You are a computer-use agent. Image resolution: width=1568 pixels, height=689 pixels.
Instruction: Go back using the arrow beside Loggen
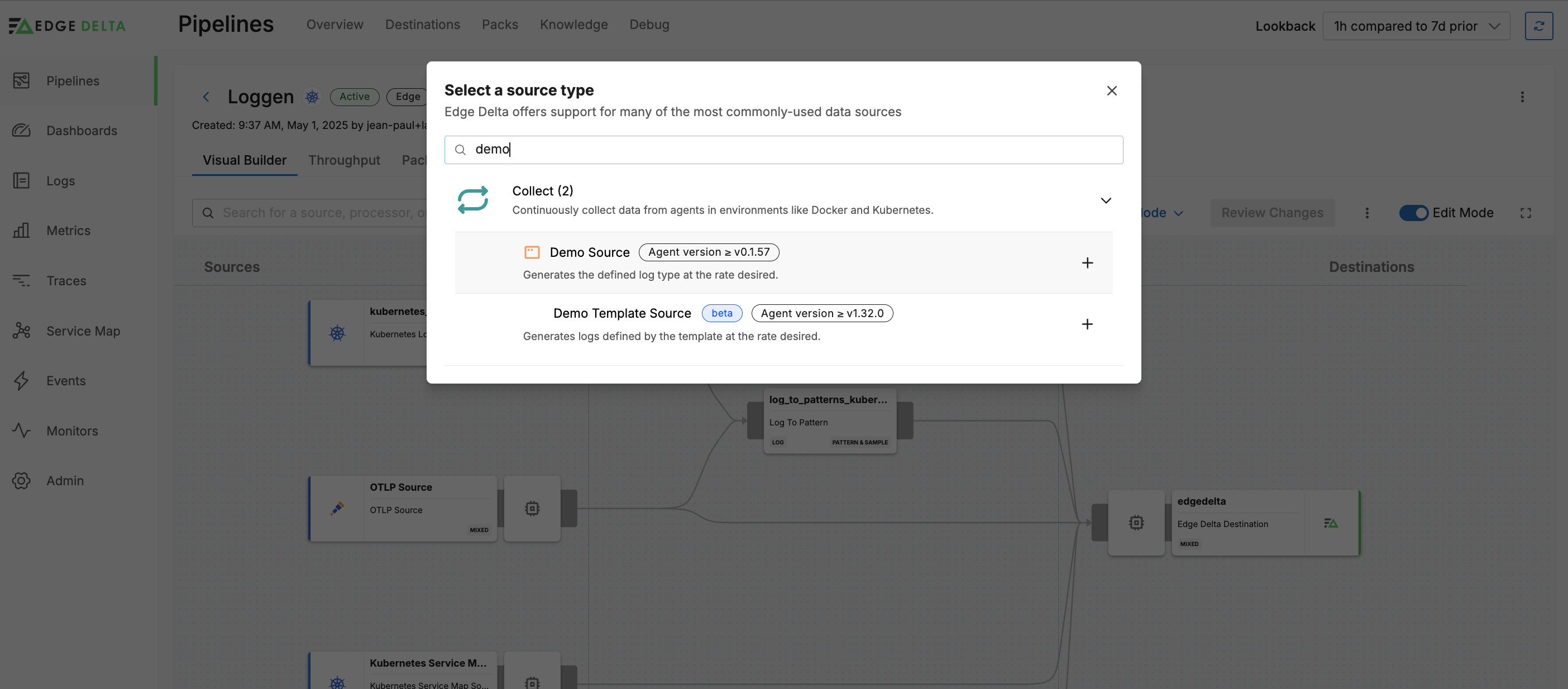(x=205, y=97)
